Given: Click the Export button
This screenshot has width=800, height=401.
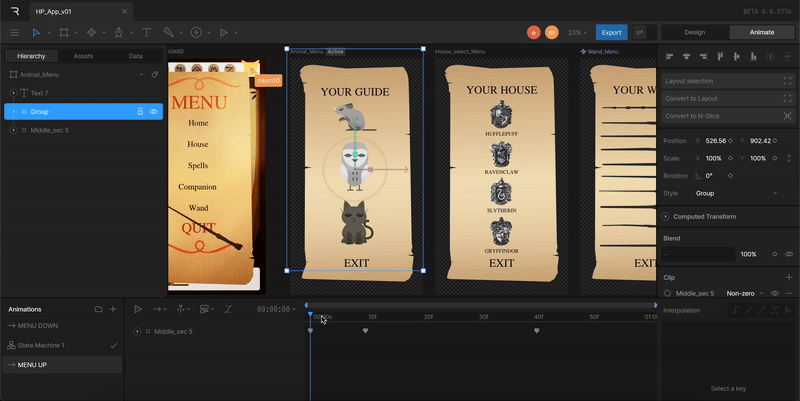Looking at the screenshot, I should pyautogui.click(x=611, y=32).
